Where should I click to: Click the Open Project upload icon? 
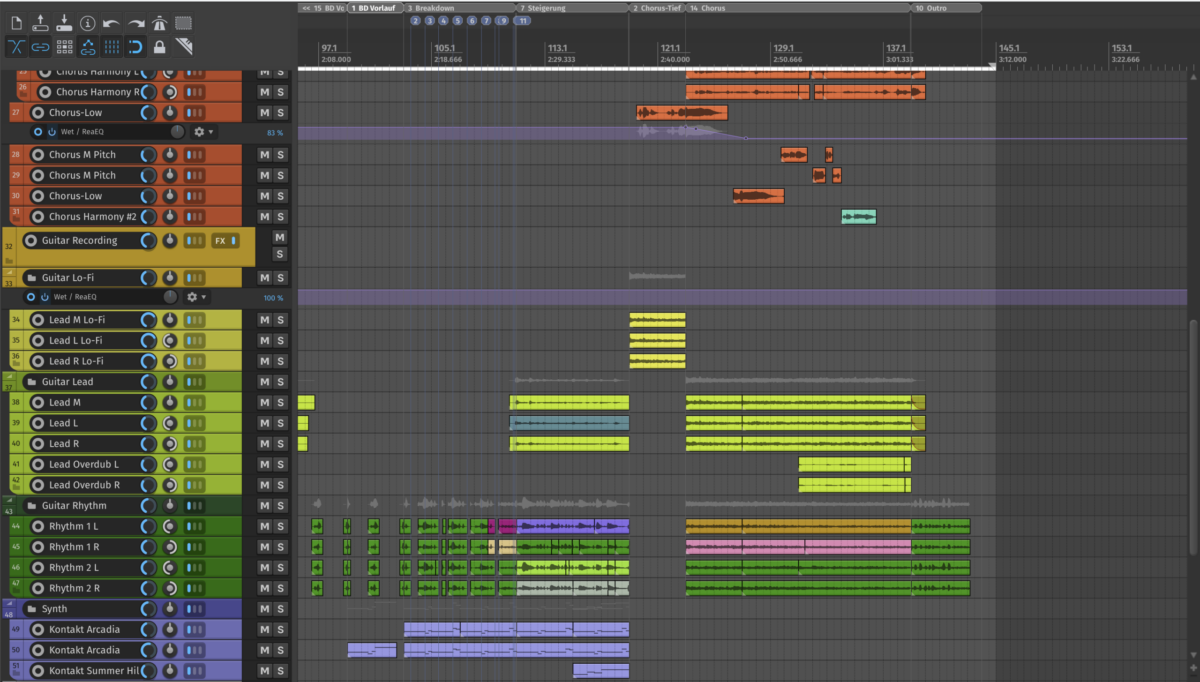pos(40,22)
